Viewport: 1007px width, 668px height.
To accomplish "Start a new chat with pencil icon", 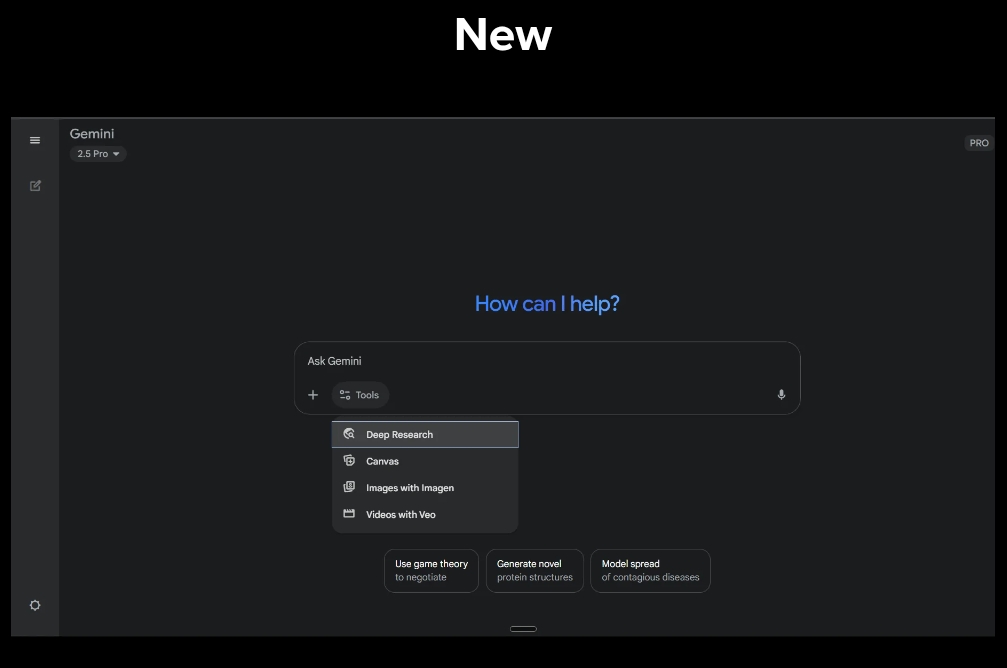I will (x=35, y=186).
